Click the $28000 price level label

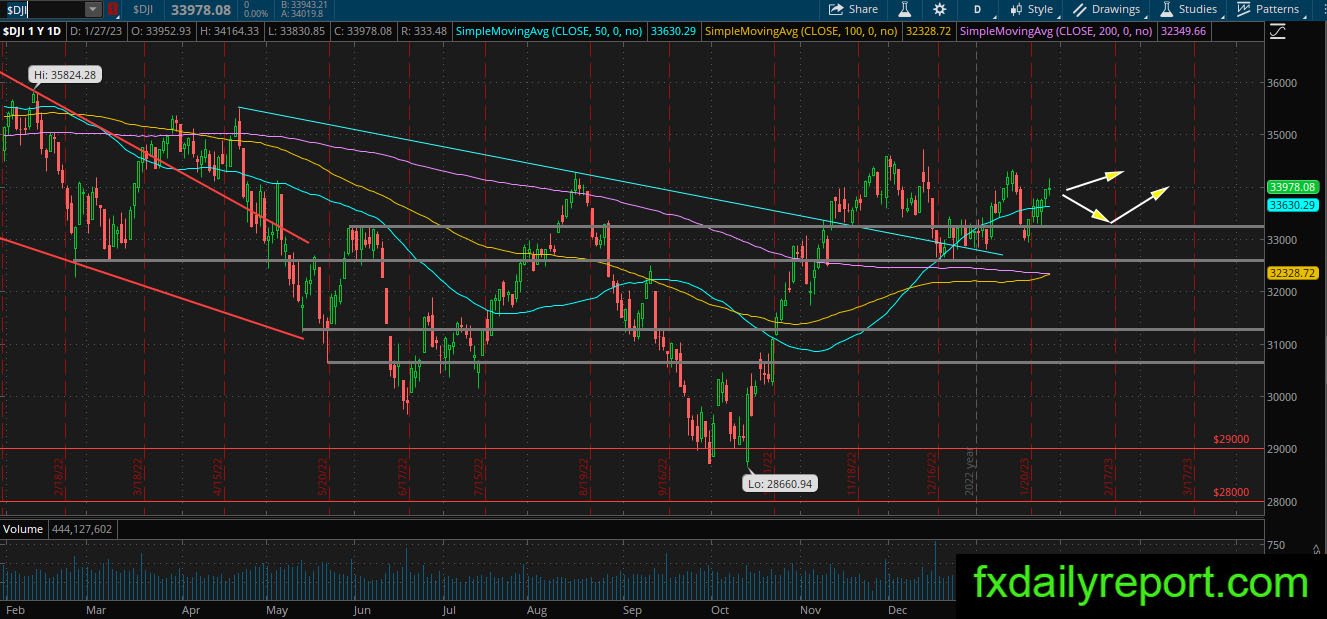1231,492
